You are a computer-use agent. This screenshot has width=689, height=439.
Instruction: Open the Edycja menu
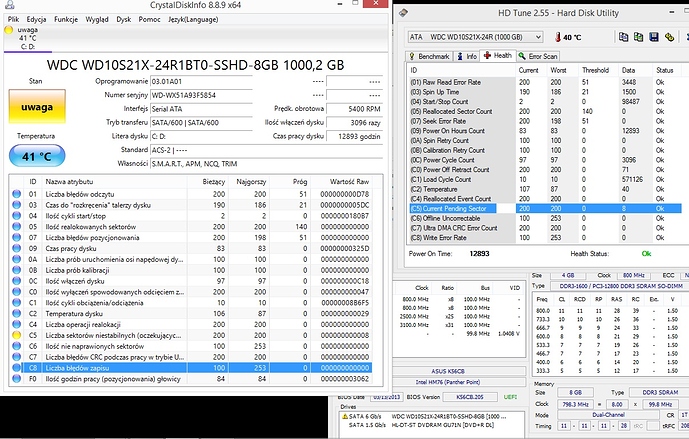(x=36, y=19)
